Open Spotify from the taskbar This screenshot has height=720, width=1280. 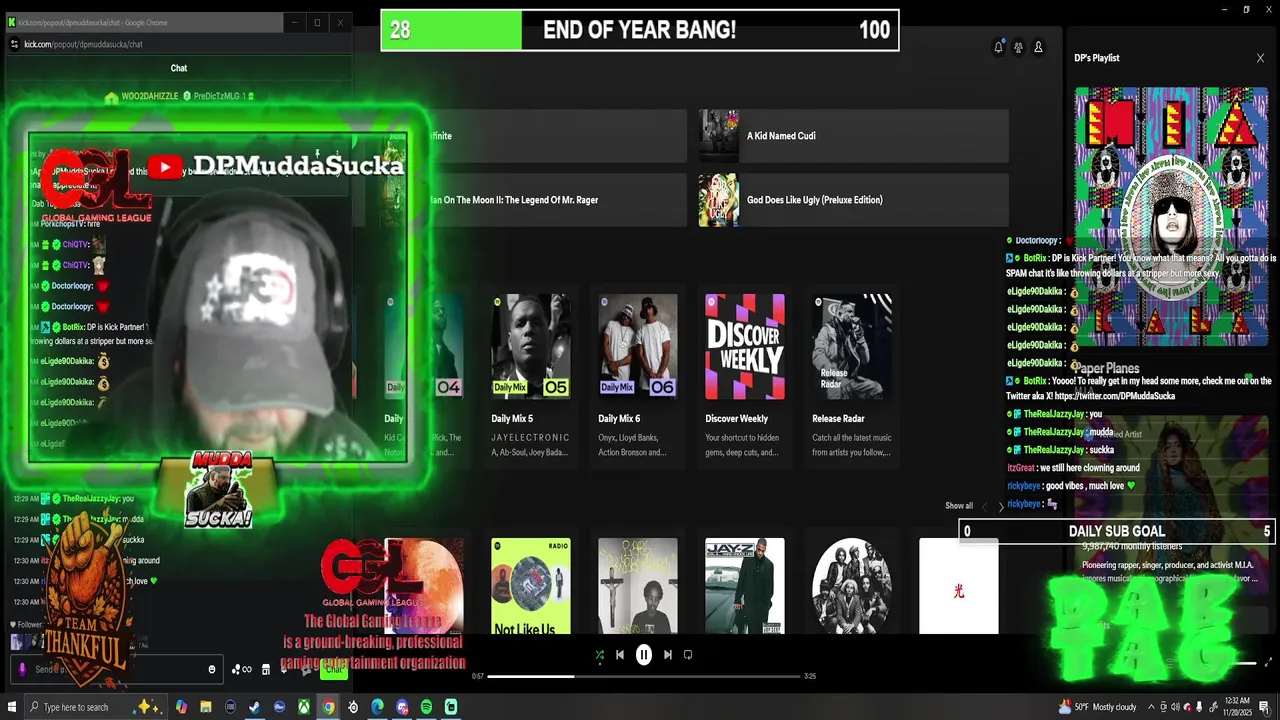point(426,707)
